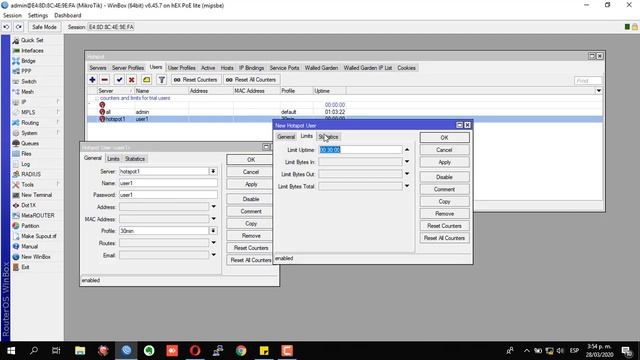Open the Dashboard menu

click(x=67, y=16)
